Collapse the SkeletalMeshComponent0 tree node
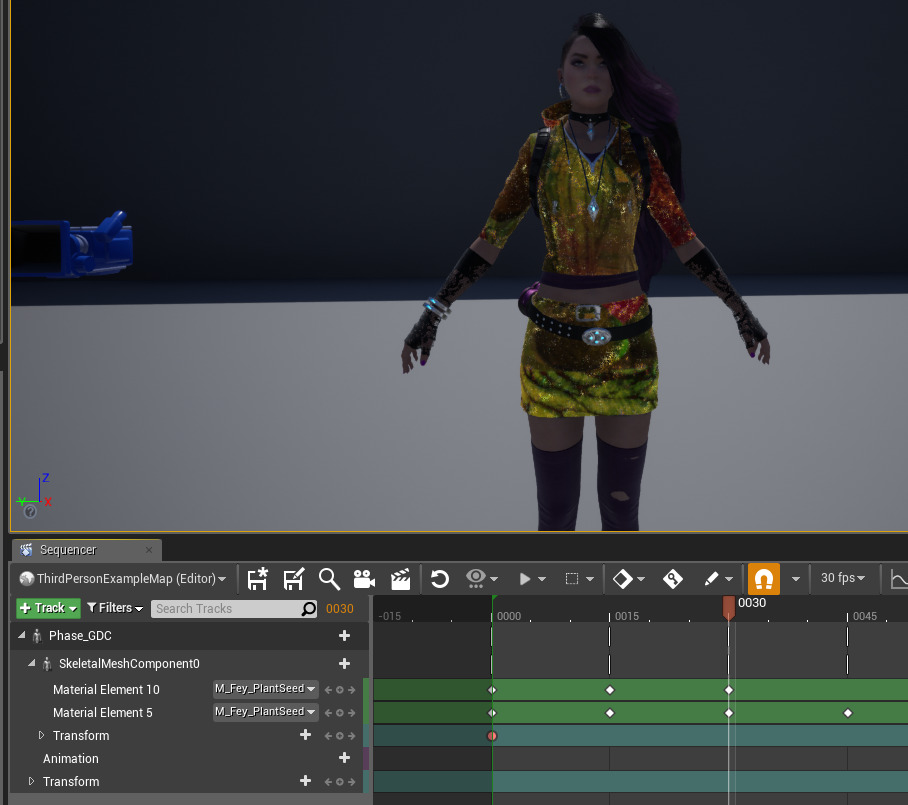 [x=31, y=664]
